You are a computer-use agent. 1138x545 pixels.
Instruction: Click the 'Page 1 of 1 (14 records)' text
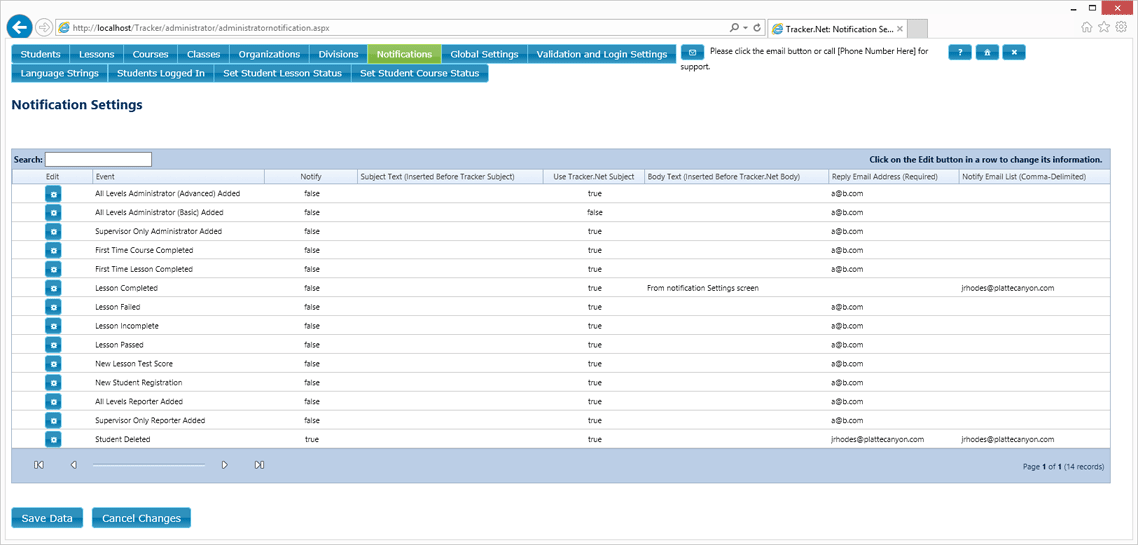(x=1063, y=467)
